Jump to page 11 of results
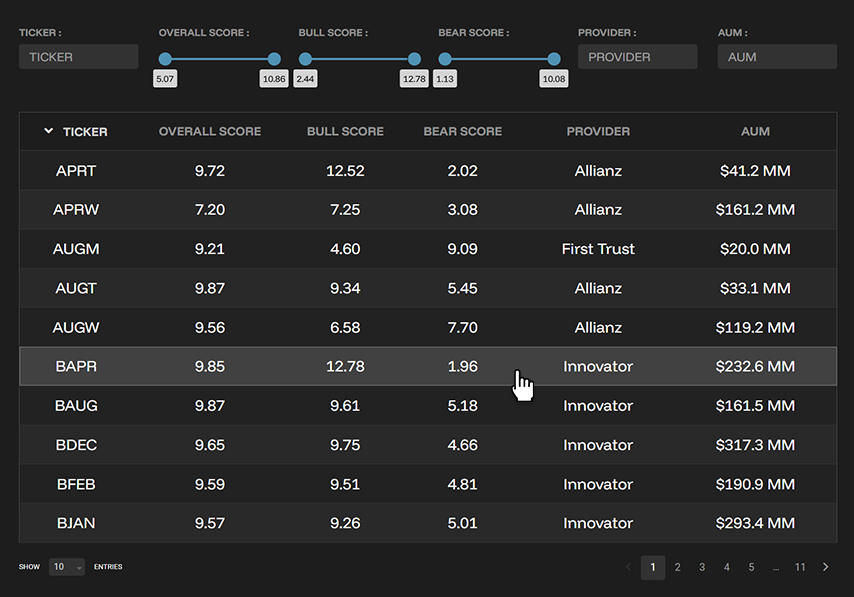854x597 pixels. (x=800, y=567)
